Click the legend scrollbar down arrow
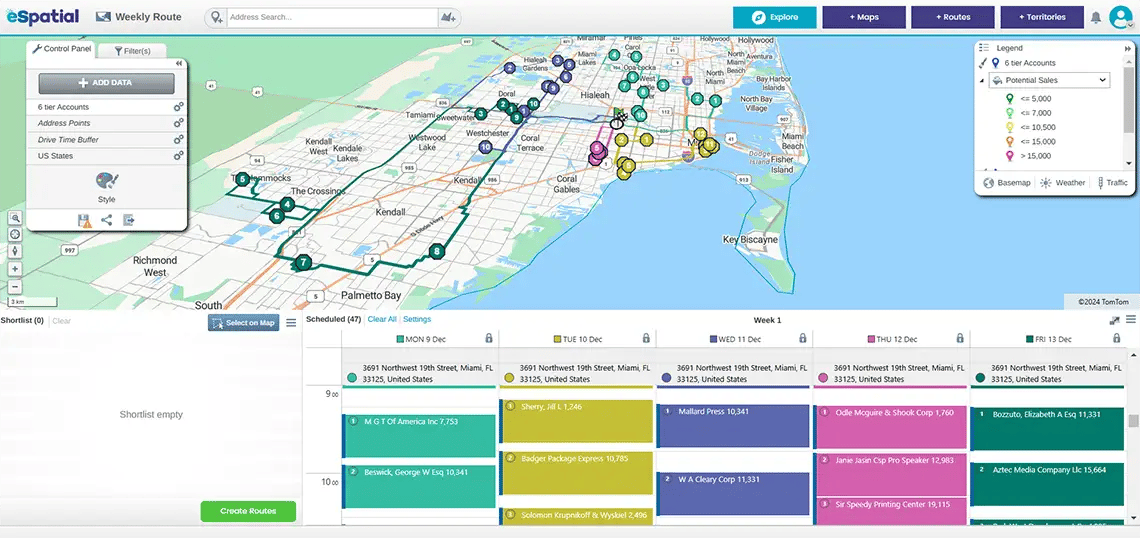1140x538 pixels. (1129, 164)
